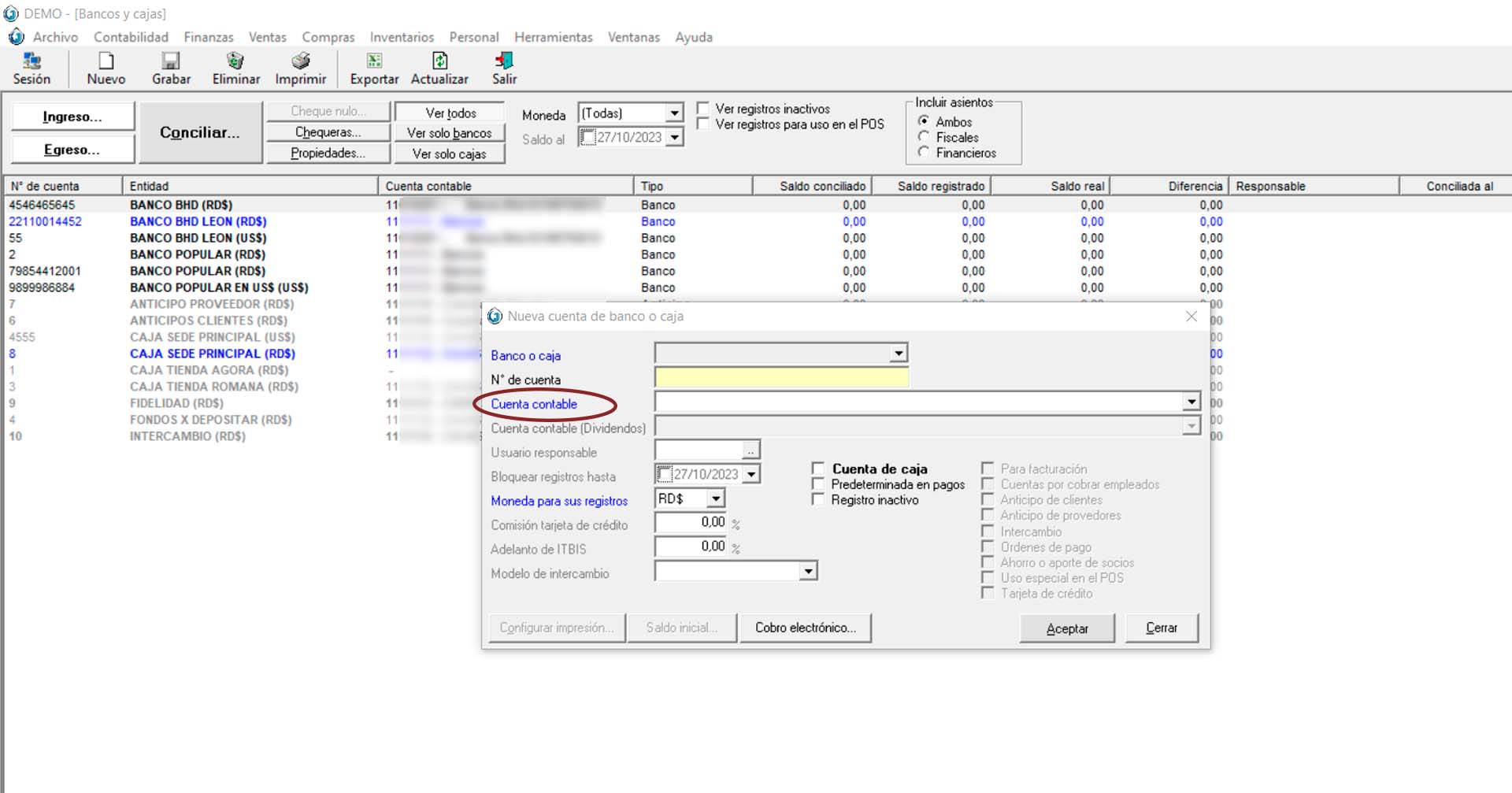Click the yellow N° de cuenta field
Viewport: 1512px width, 793px height.
[781, 378]
